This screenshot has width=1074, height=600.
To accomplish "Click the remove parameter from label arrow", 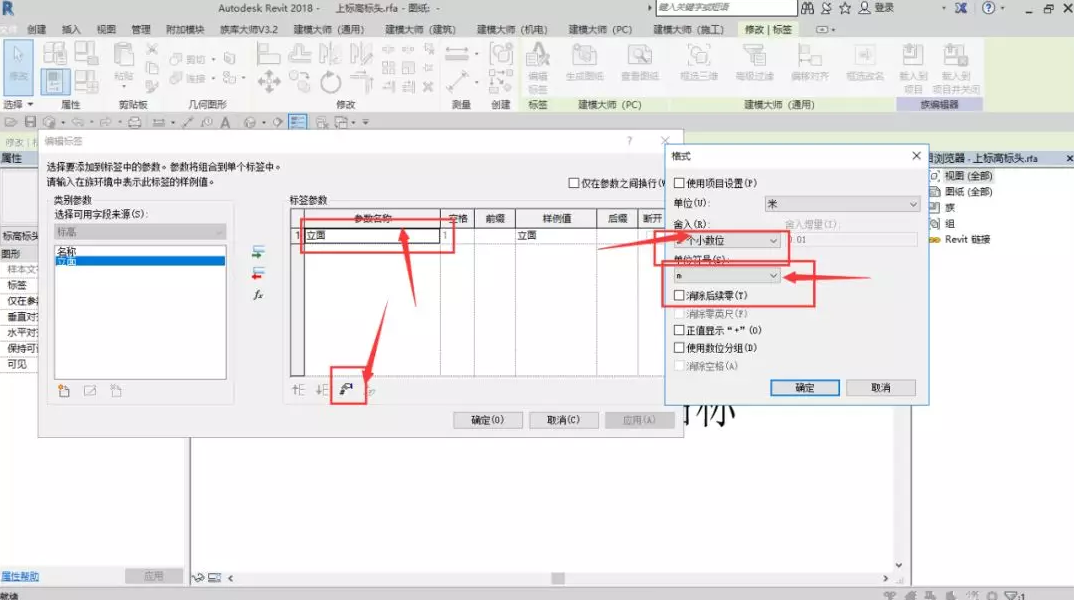I will tap(259, 272).
